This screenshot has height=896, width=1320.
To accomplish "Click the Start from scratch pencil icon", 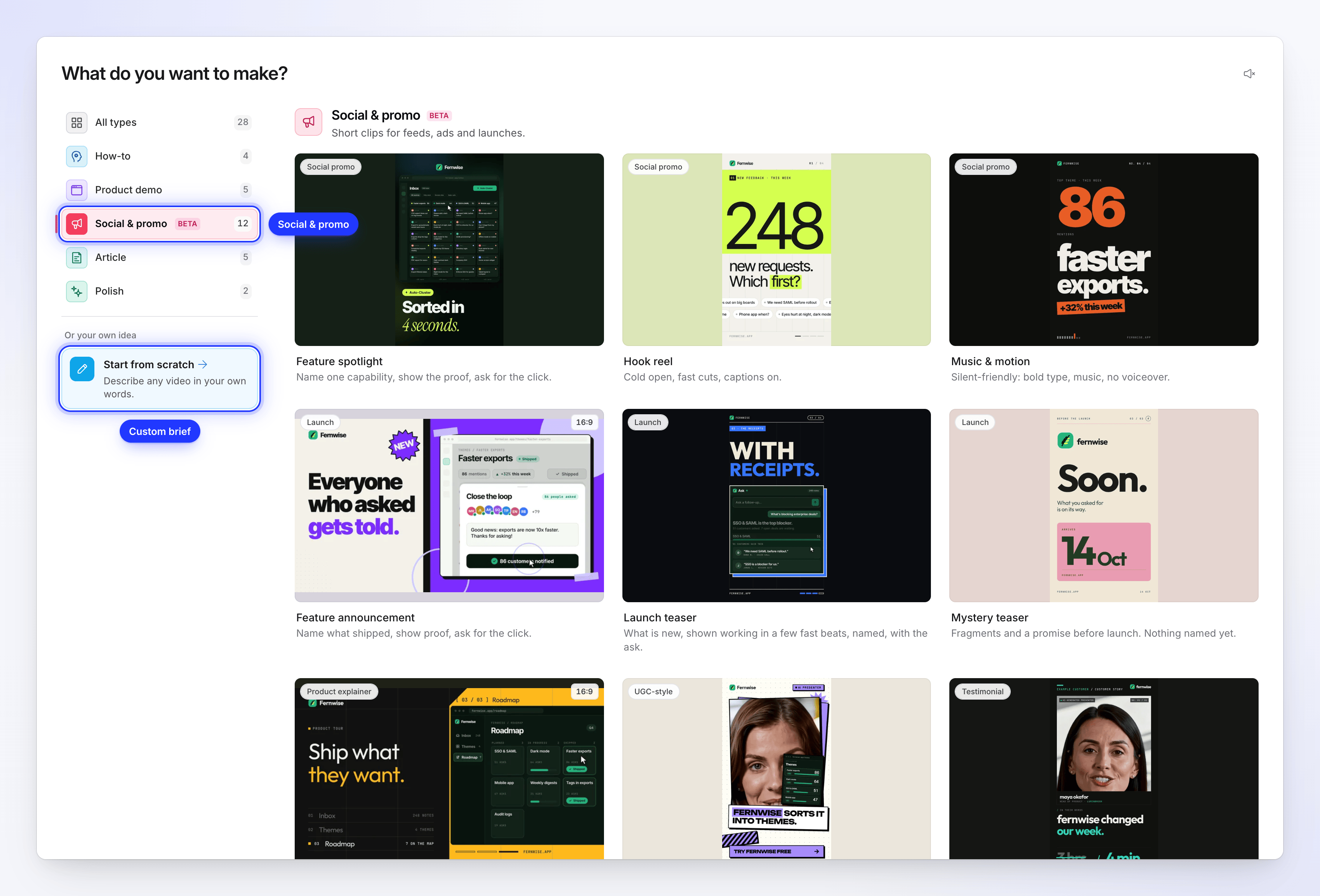I will (82, 369).
